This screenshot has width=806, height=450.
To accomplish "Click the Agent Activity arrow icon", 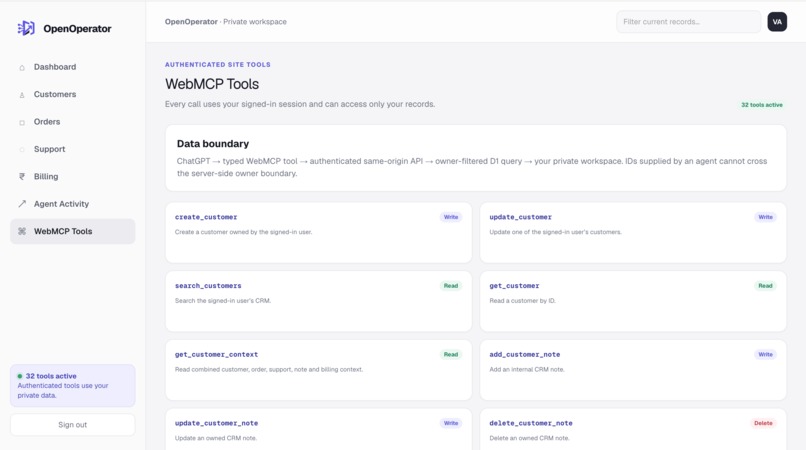I will pyautogui.click(x=22, y=204).
